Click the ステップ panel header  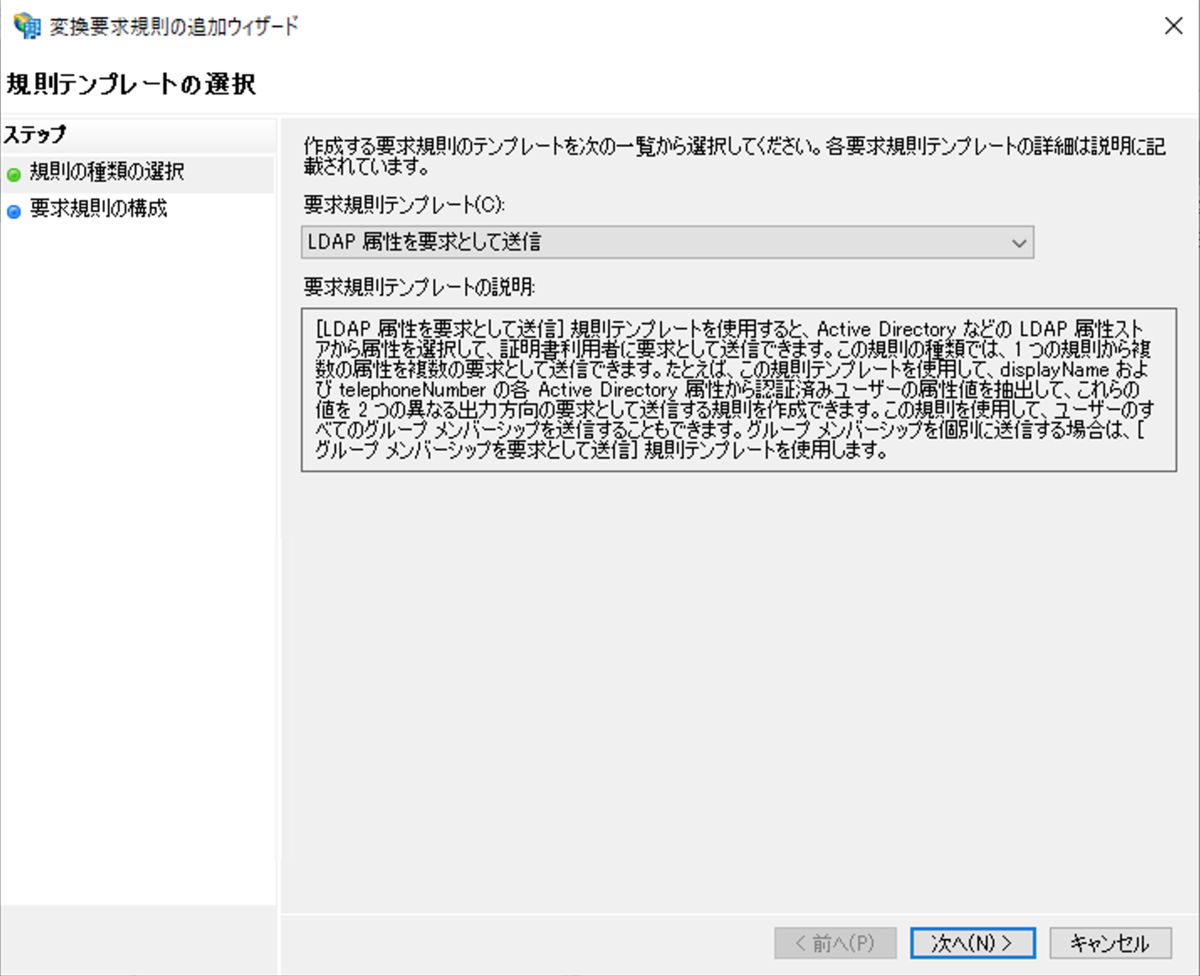tap(34, 134)
